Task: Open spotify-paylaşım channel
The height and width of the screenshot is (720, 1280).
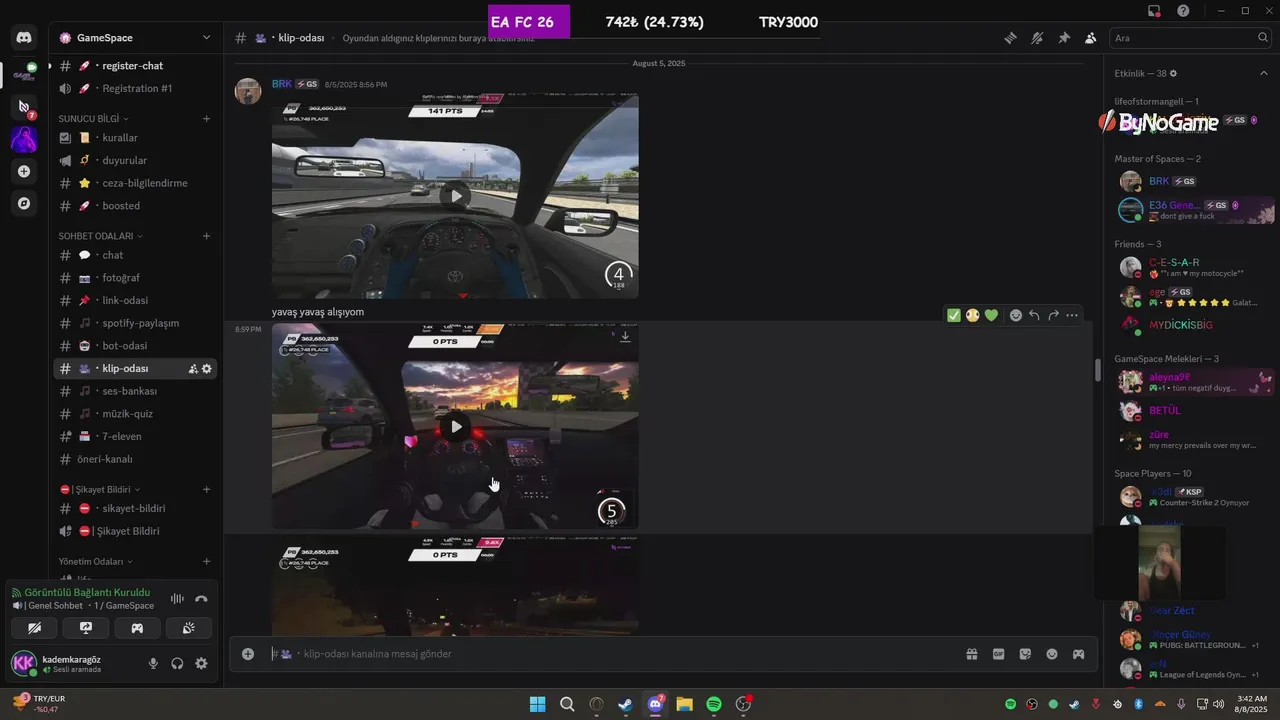Action: [x=135, y=323]
